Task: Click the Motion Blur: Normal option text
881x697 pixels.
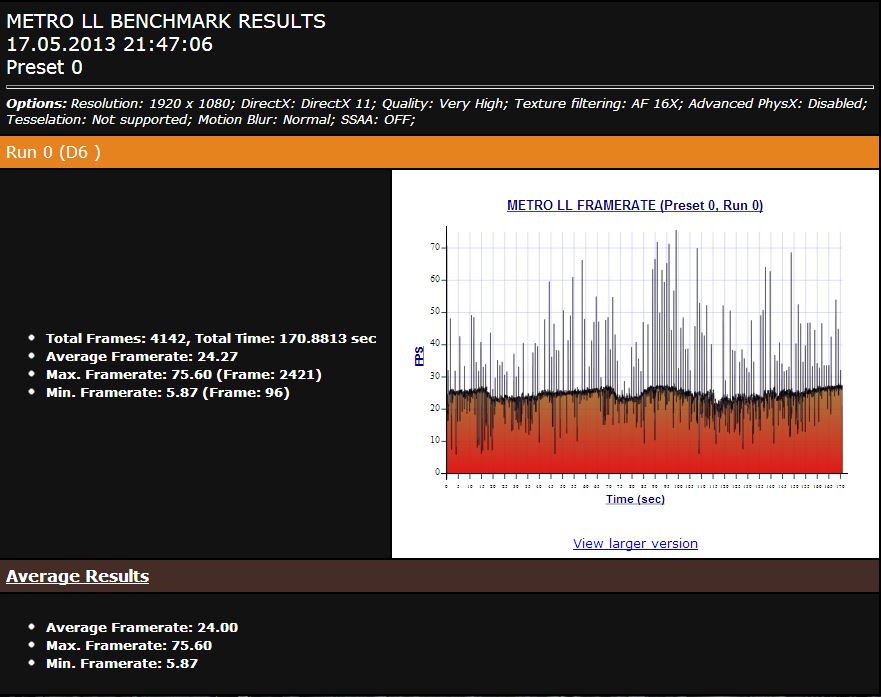Action: (x=265, y=120)
